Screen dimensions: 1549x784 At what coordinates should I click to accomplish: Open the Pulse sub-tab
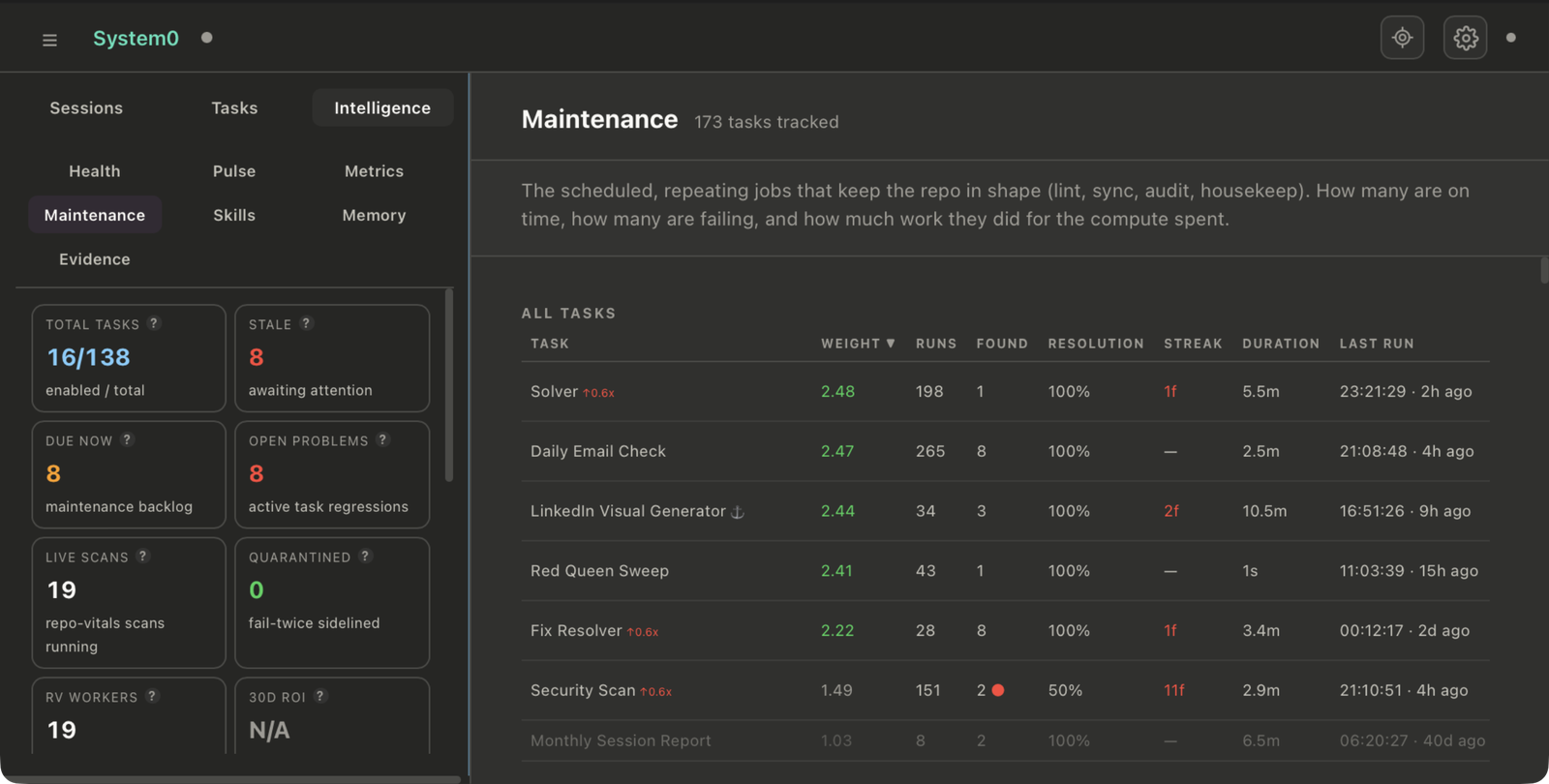click(234, 170)
